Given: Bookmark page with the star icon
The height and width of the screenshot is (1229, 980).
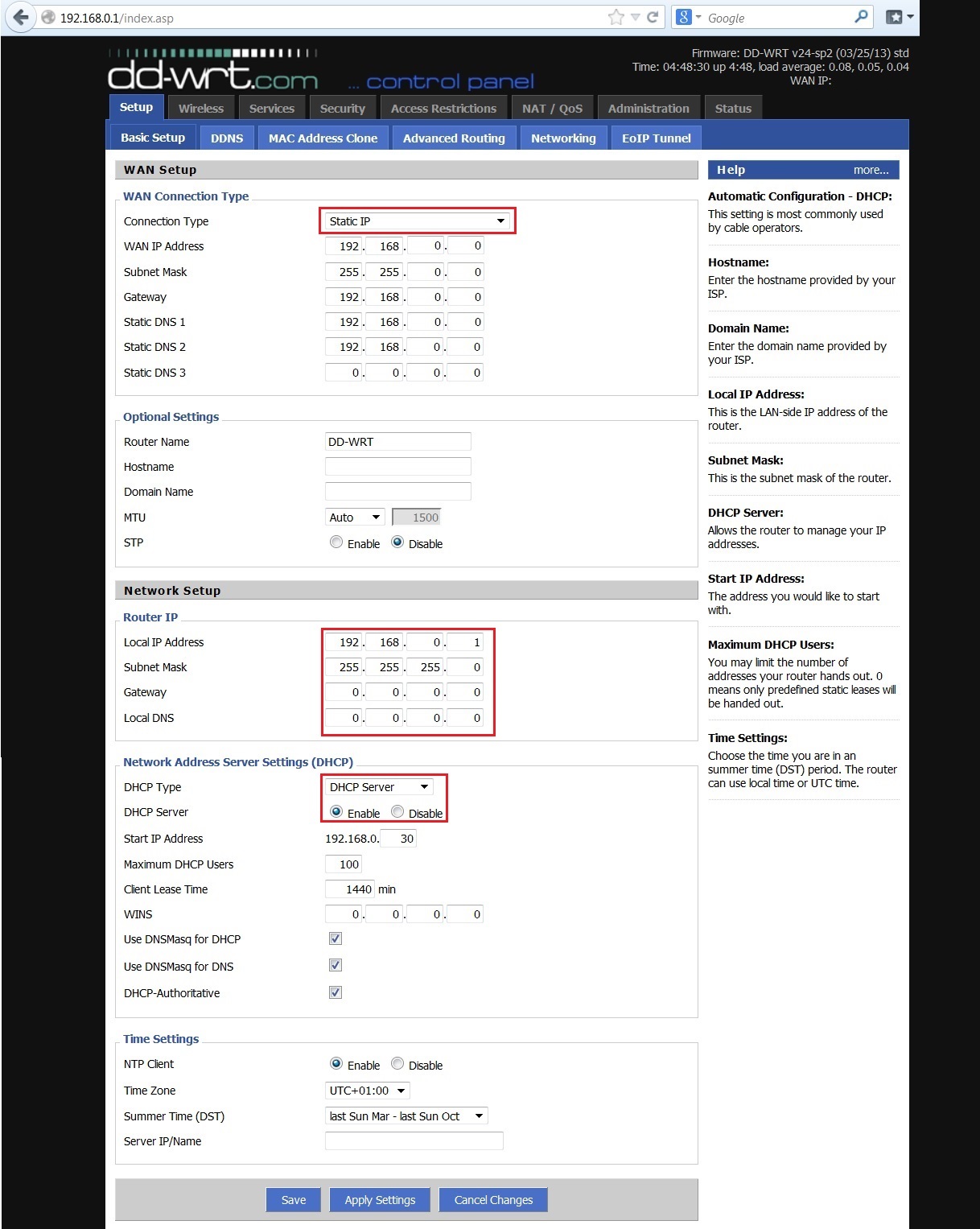Looking at the screenshot, I should tap(616, 17).
